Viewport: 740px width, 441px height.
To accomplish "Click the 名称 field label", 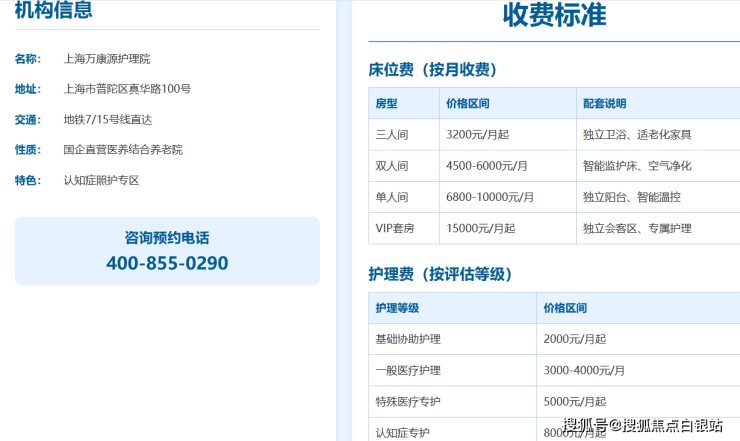I will tap(28, 59).
